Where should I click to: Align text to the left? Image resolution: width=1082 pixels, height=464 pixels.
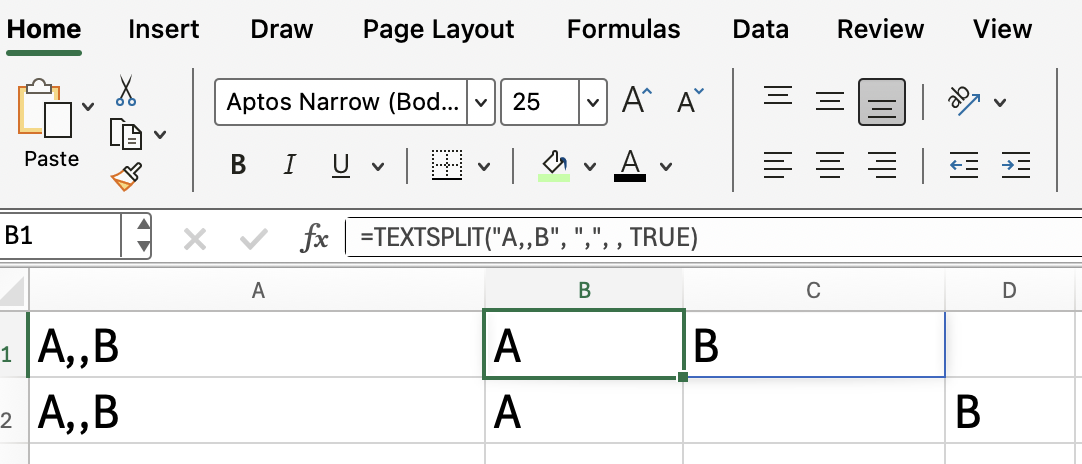pos(778,165)
